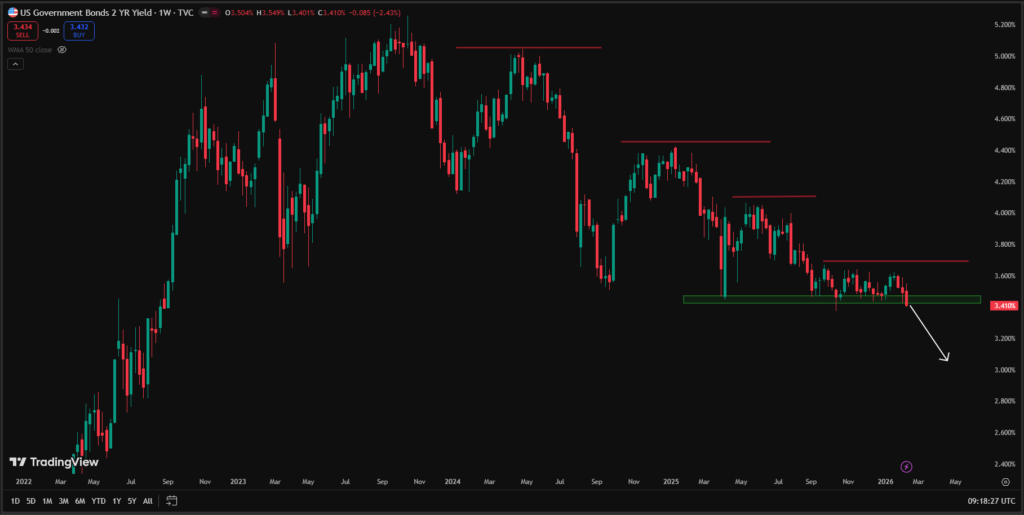Collapse the indicator legend with chevron

[x=14, y=64]
